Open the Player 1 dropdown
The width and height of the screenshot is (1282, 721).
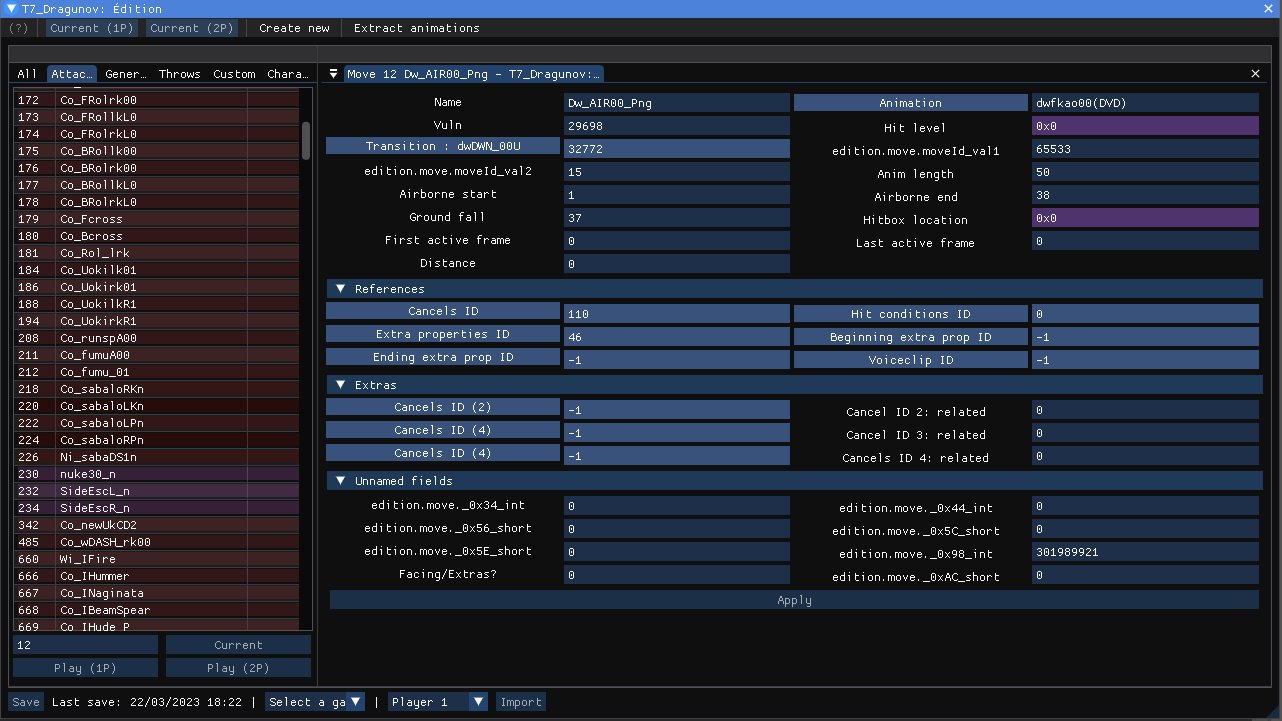coord(438,702)
